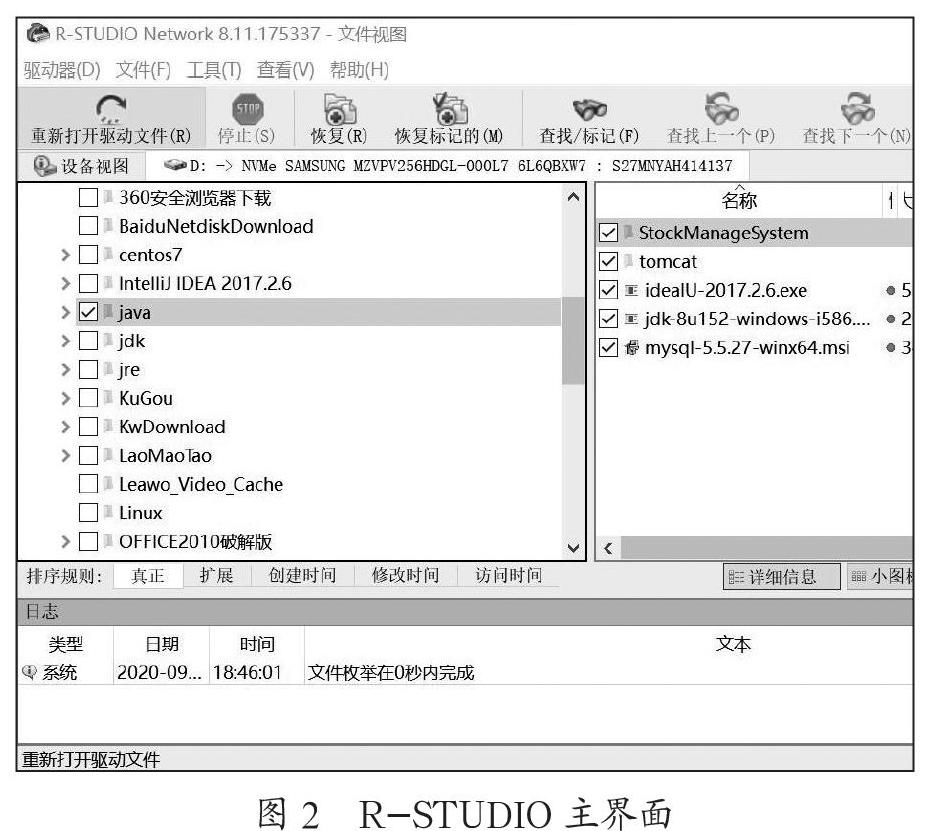
Task: Uncheck the java folder checkbox
Action: [88, 312]
